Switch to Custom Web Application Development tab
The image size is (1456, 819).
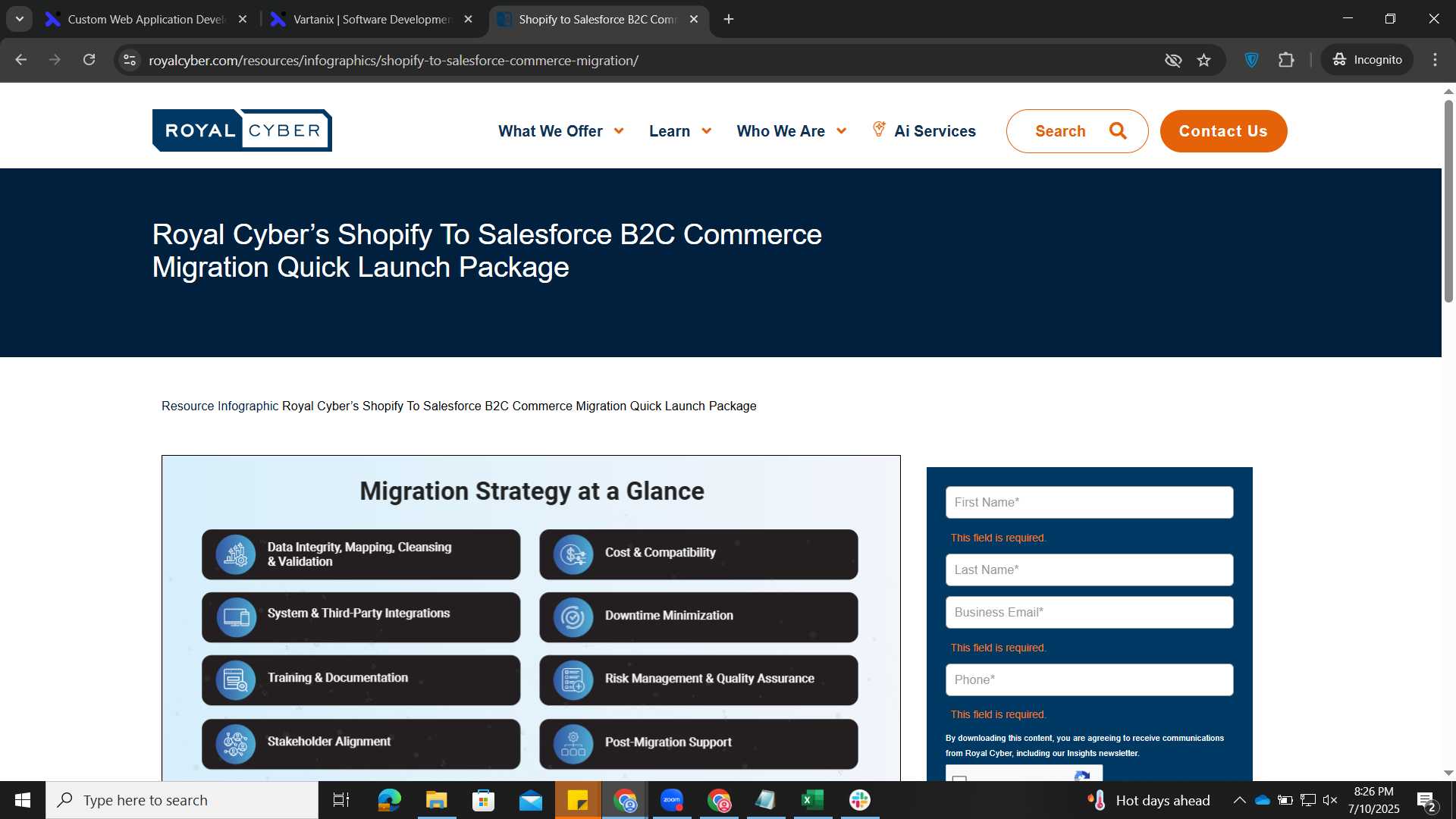[x=146, y=19]
